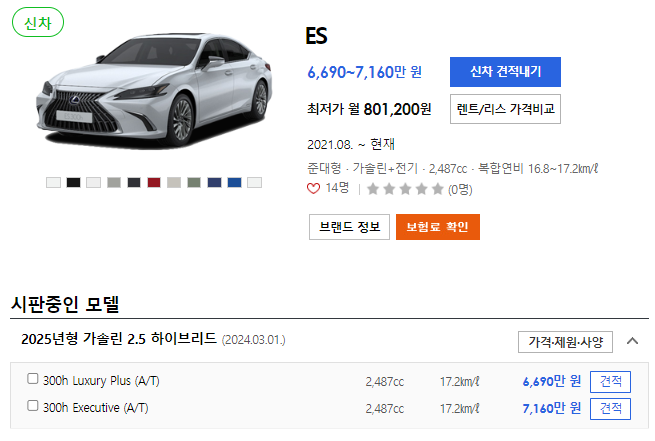Open 신차 견적내기 button

click(505, 72)
